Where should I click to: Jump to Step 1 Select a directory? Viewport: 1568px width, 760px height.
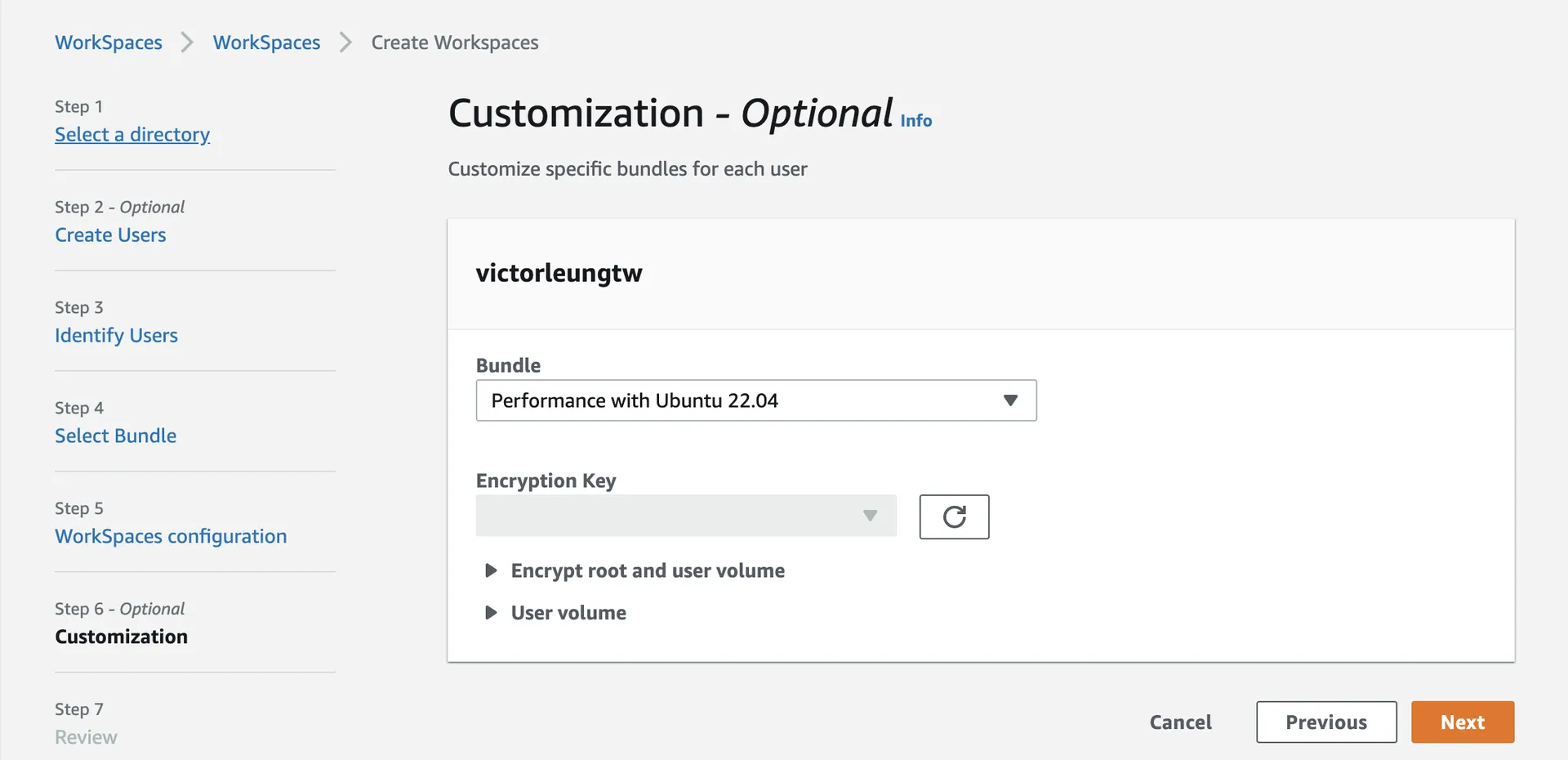tap(132, 135)
